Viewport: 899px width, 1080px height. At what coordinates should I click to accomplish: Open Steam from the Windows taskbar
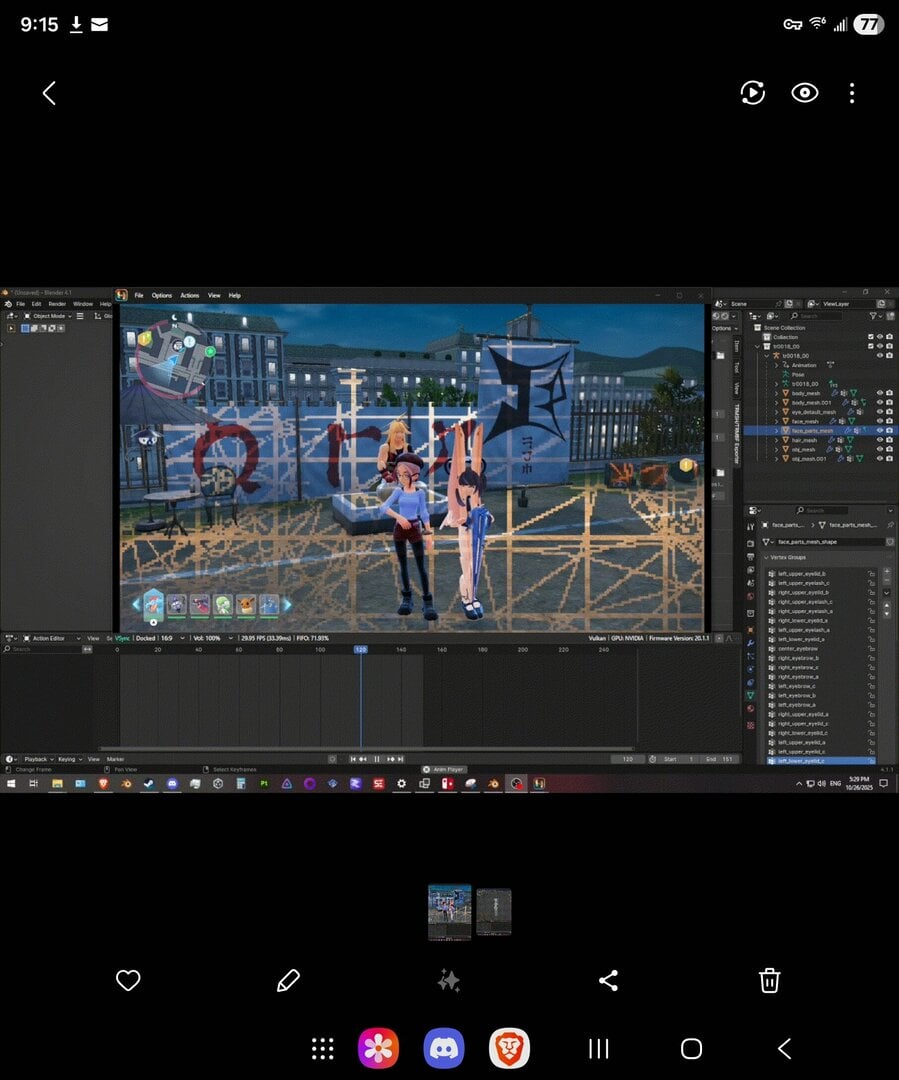[x=148, y=783]
